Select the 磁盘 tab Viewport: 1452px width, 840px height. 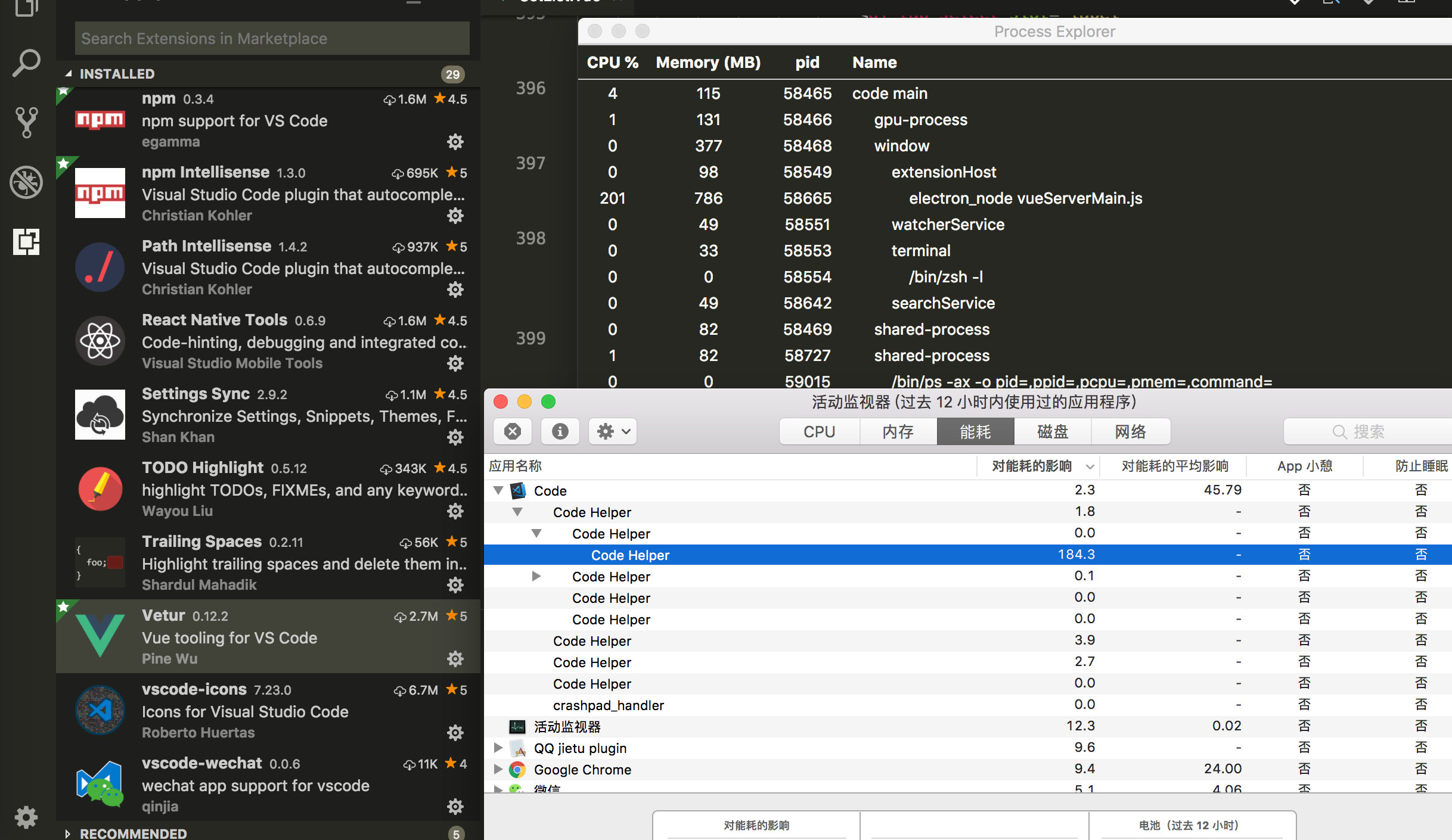point(1053,431)
